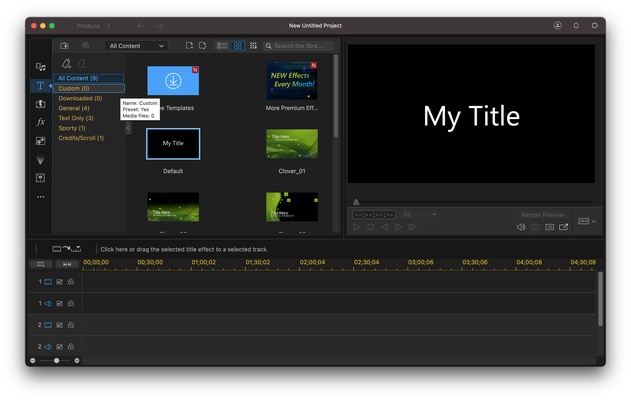This screenshot has width=631, height=400.
Task: Click the preview volume speaker icon
Action: coord(521,227)
